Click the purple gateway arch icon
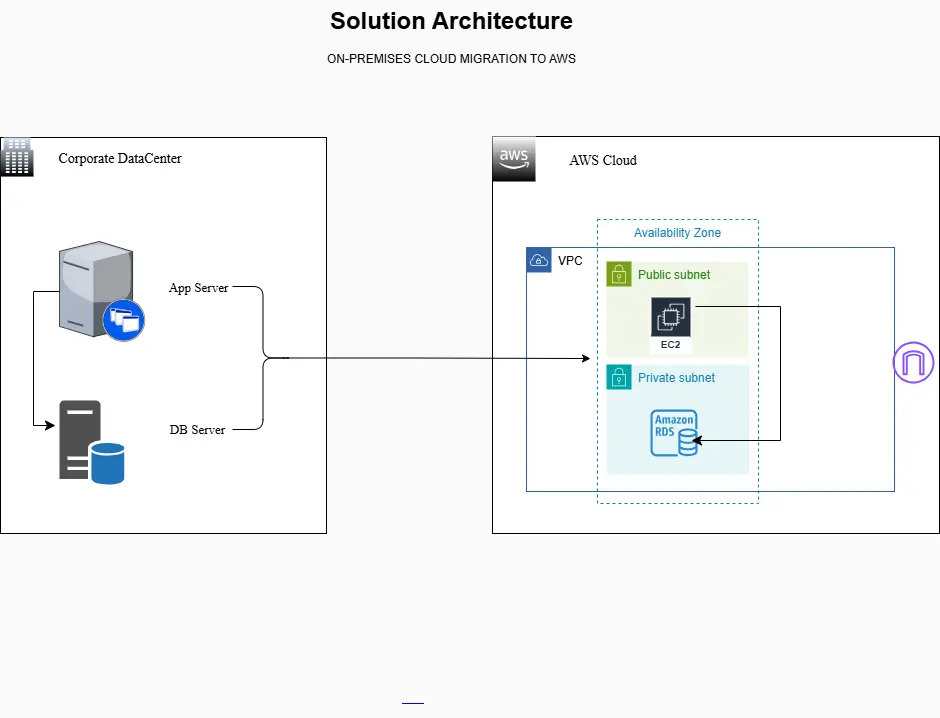 click(913, 362)
